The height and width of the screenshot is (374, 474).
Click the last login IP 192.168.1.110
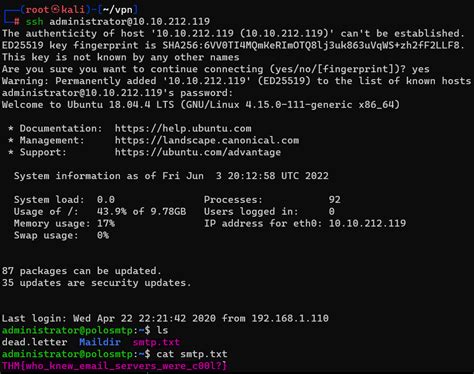coord(290,318)
